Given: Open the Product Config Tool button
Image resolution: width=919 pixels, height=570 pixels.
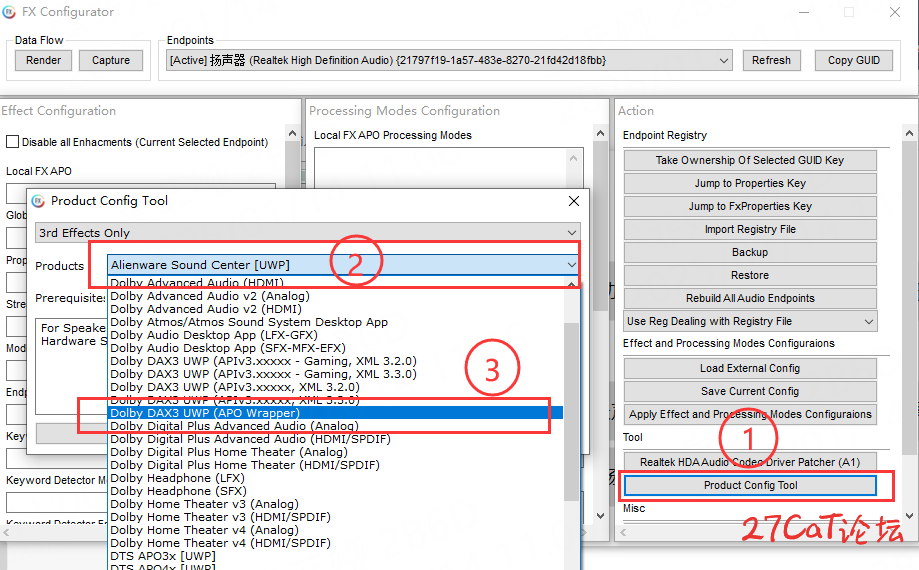Looking at the screenshot, I should coord(750,485).
